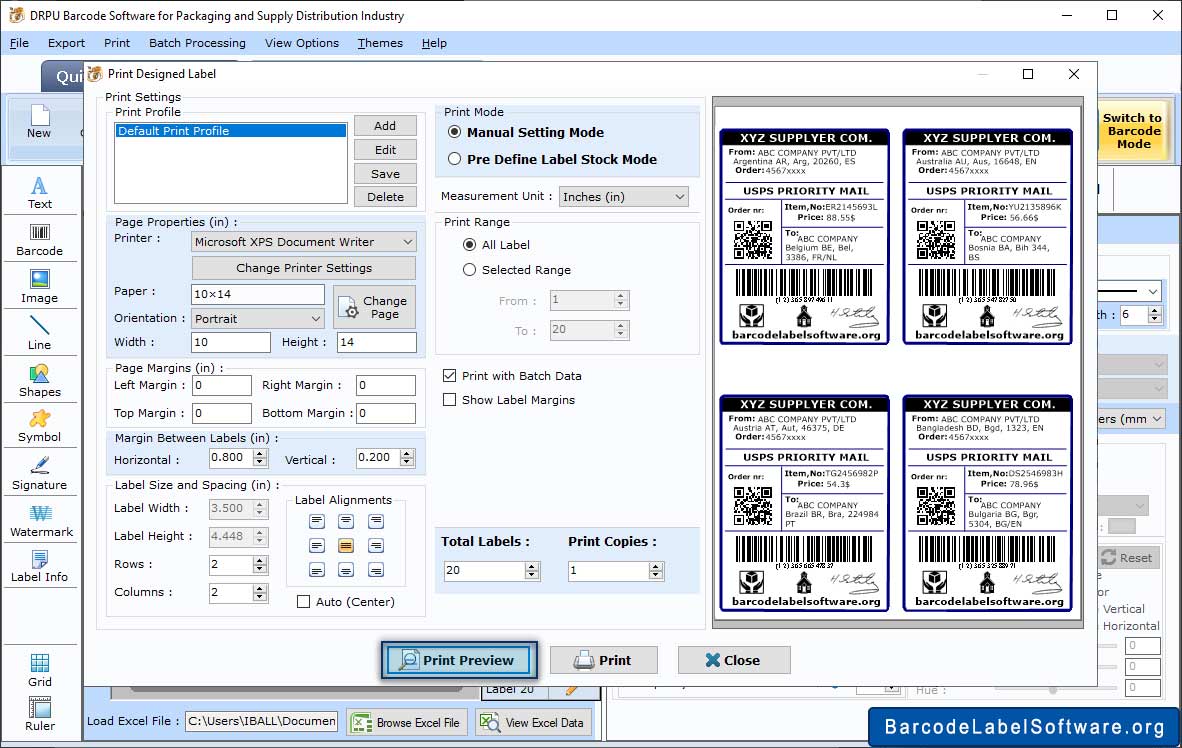The width and height of the screenshot is (1182, 748).
Task: Choose All Label print range
Action: [470, 244]
